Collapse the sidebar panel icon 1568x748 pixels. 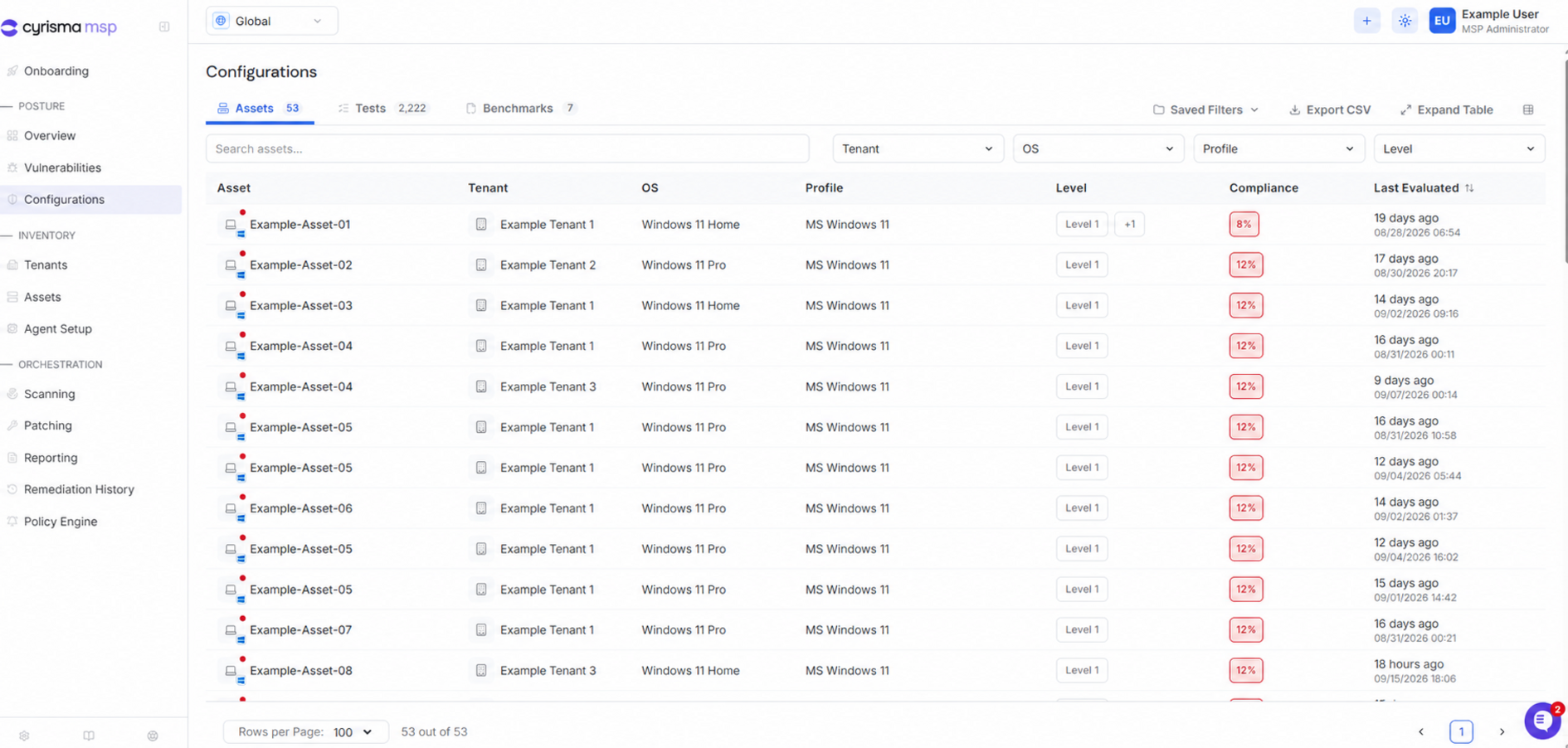click(164, 27)
